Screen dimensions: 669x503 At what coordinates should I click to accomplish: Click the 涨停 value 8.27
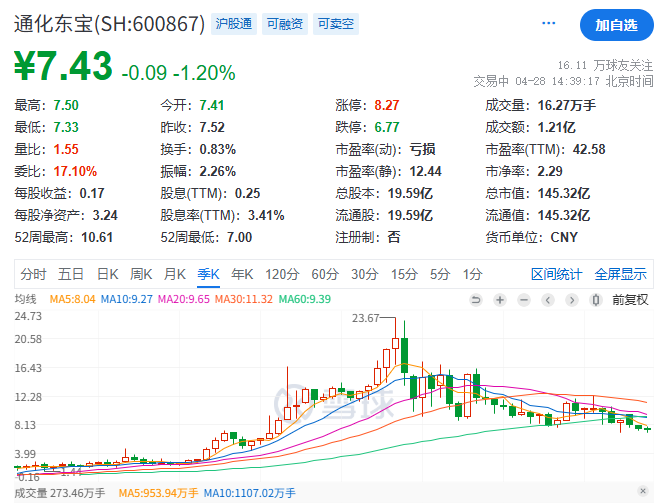[x=387, y=105]
